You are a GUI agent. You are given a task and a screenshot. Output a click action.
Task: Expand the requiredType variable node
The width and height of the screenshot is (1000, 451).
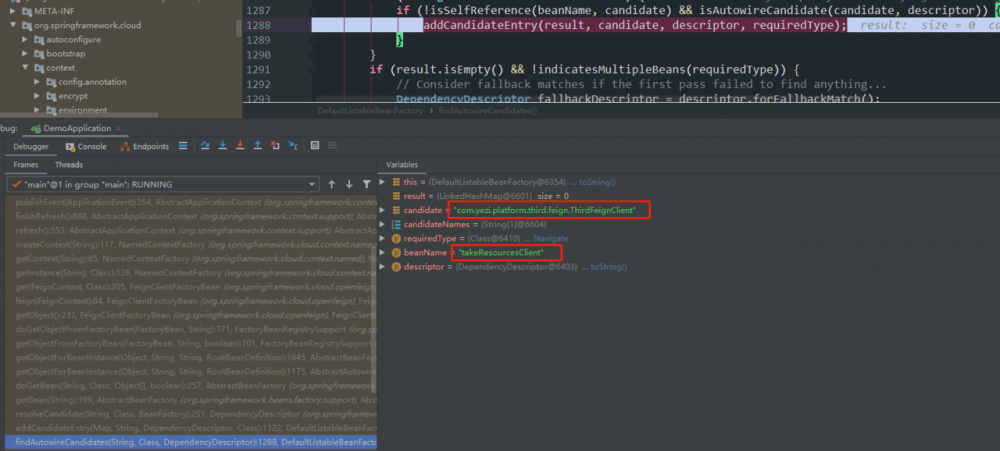pyautogui.click(x=383, y=239)
